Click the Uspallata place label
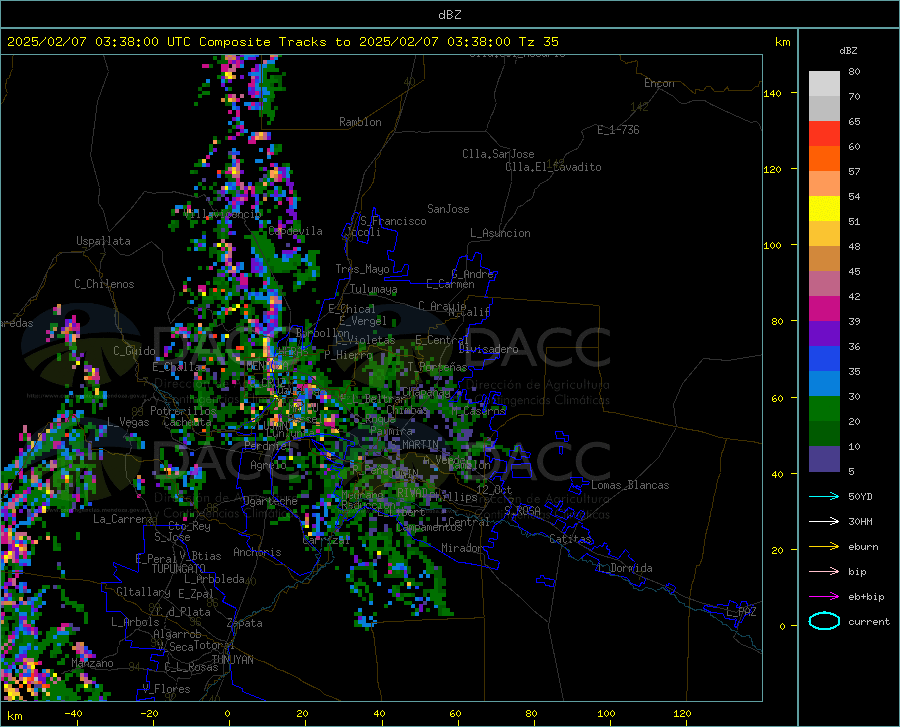 [x=103, y=241]
